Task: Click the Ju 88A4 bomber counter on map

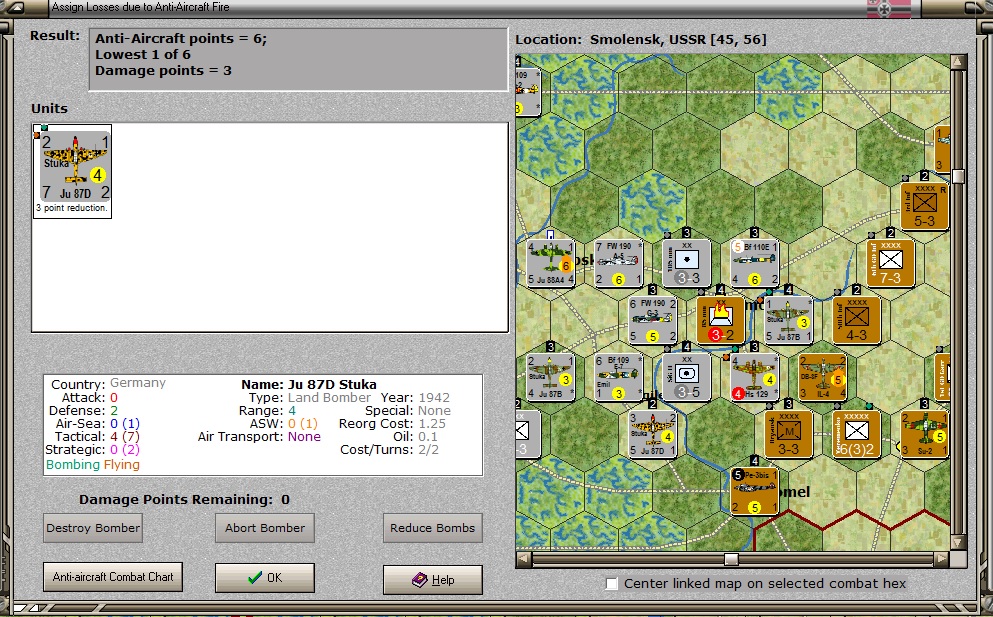Action: (551, 263)
